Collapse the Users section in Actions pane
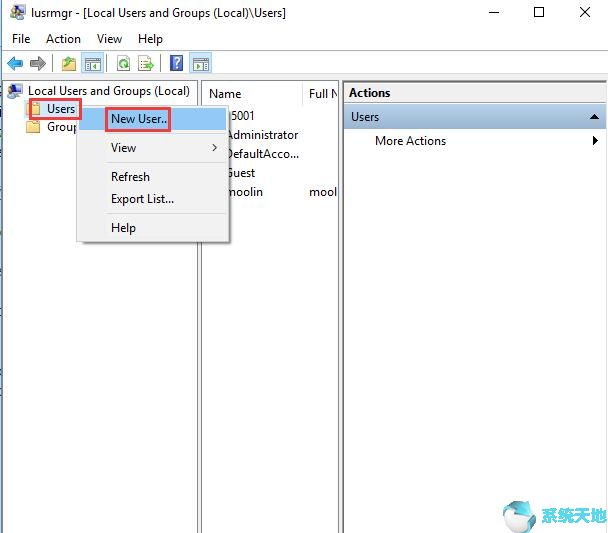 [594, 117]
